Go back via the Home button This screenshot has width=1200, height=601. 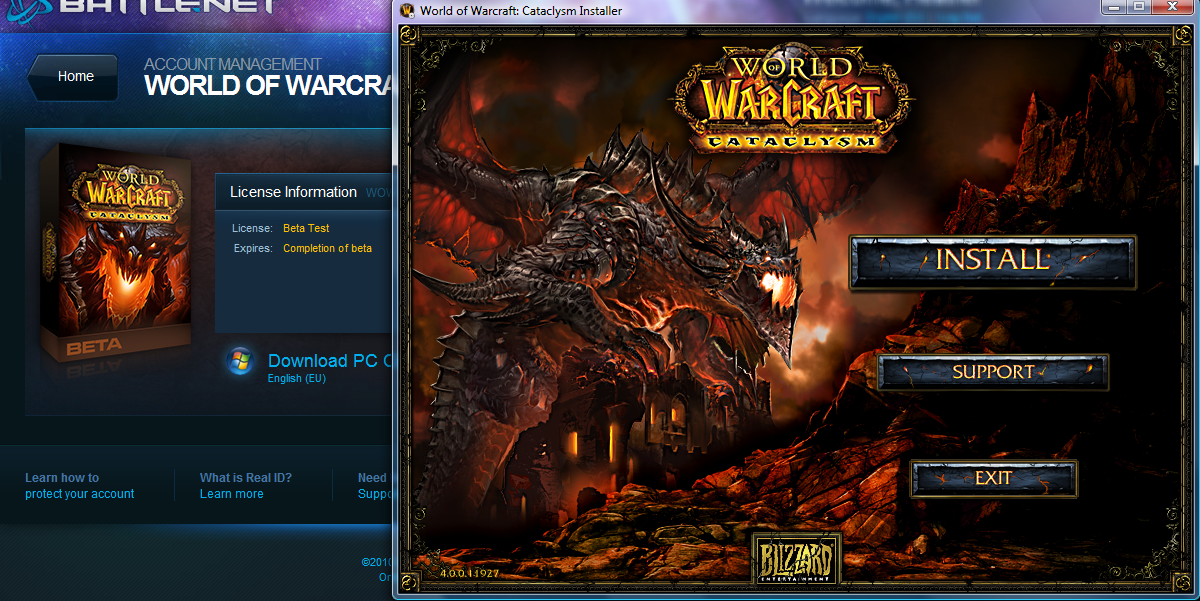tap(72, 77)
